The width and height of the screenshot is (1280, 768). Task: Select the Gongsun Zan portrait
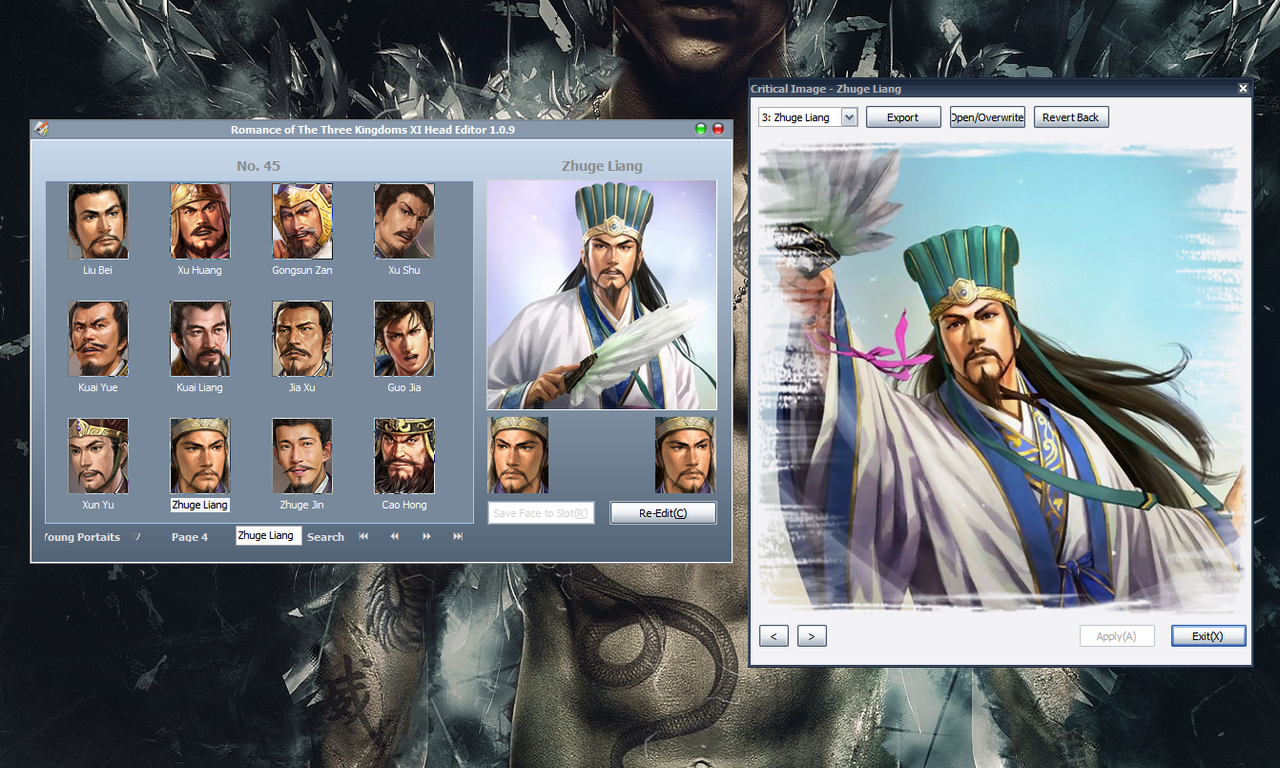302,221
